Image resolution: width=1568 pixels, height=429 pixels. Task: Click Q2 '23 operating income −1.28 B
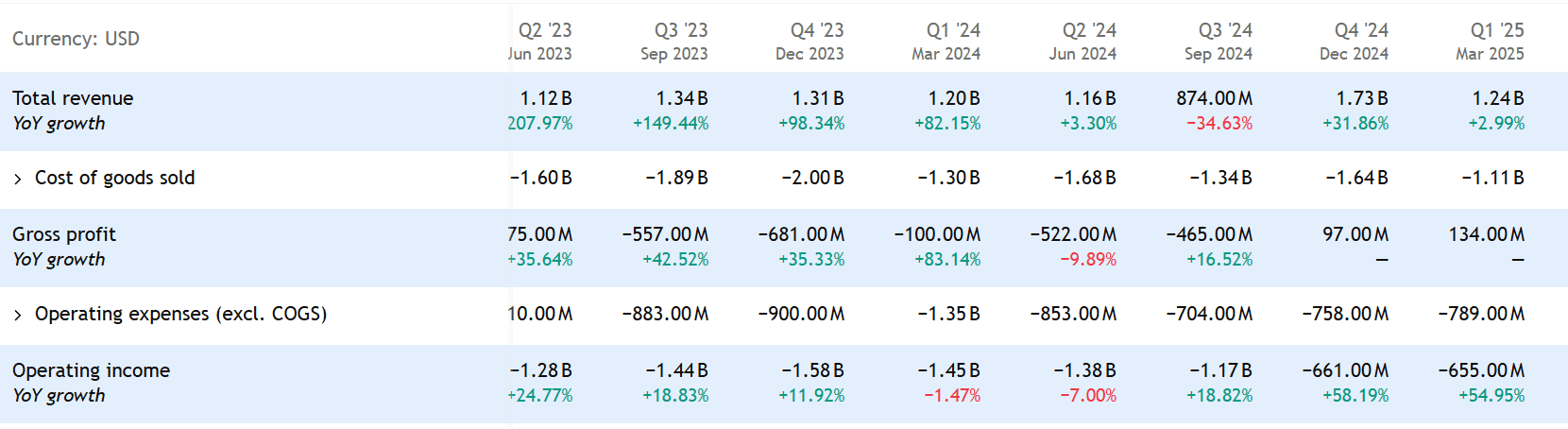point(541,370)
